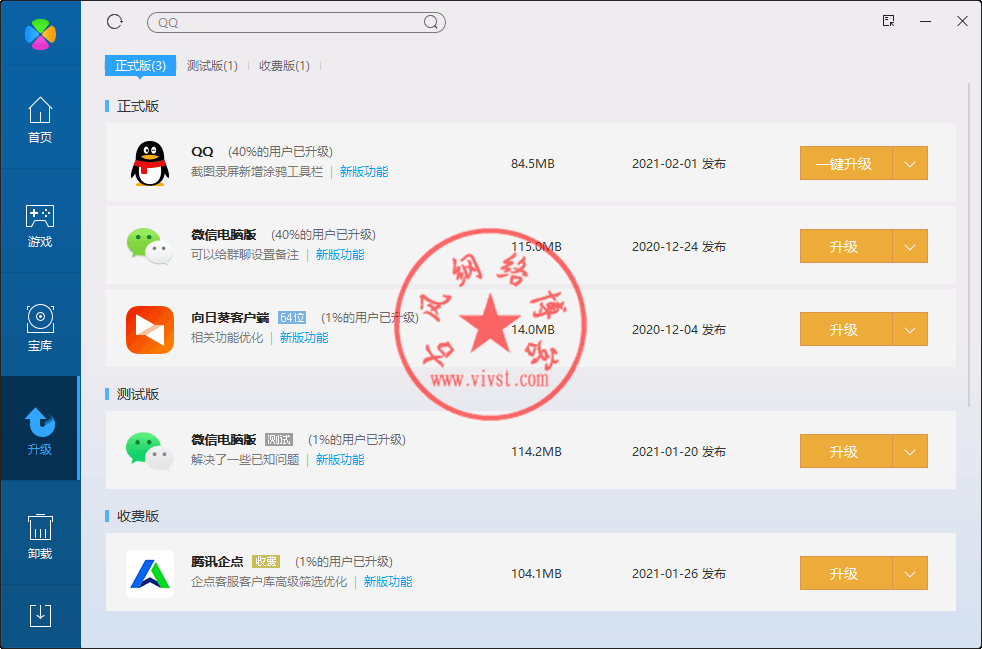This screenshot has width=982, height=649.
Task: Expand upgrade dropdown for 腾讯企点
Action: pyautogui.click(x=910, y=573)
